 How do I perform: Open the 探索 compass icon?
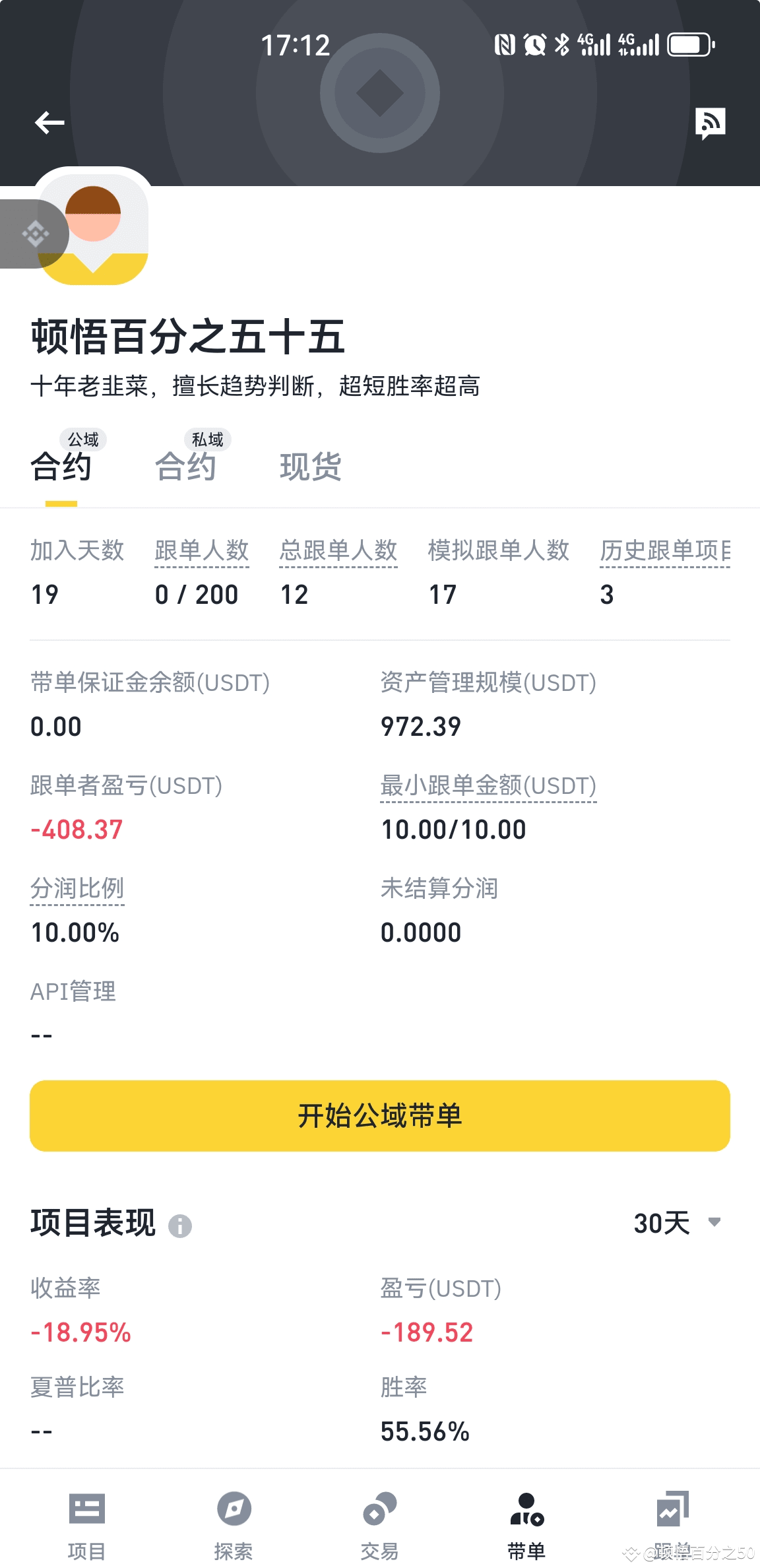[234, 1510]
